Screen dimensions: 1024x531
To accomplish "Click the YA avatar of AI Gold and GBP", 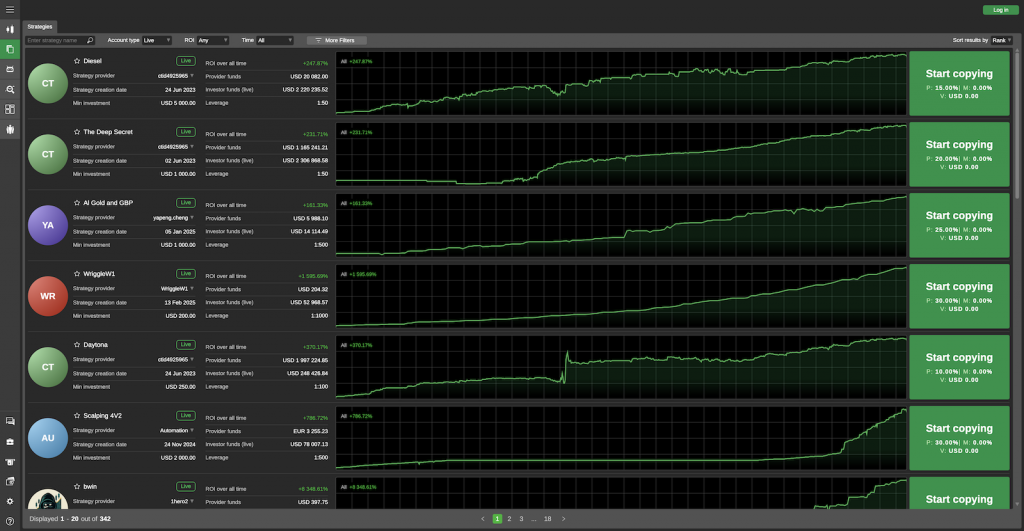I will (x=48, y=225).
